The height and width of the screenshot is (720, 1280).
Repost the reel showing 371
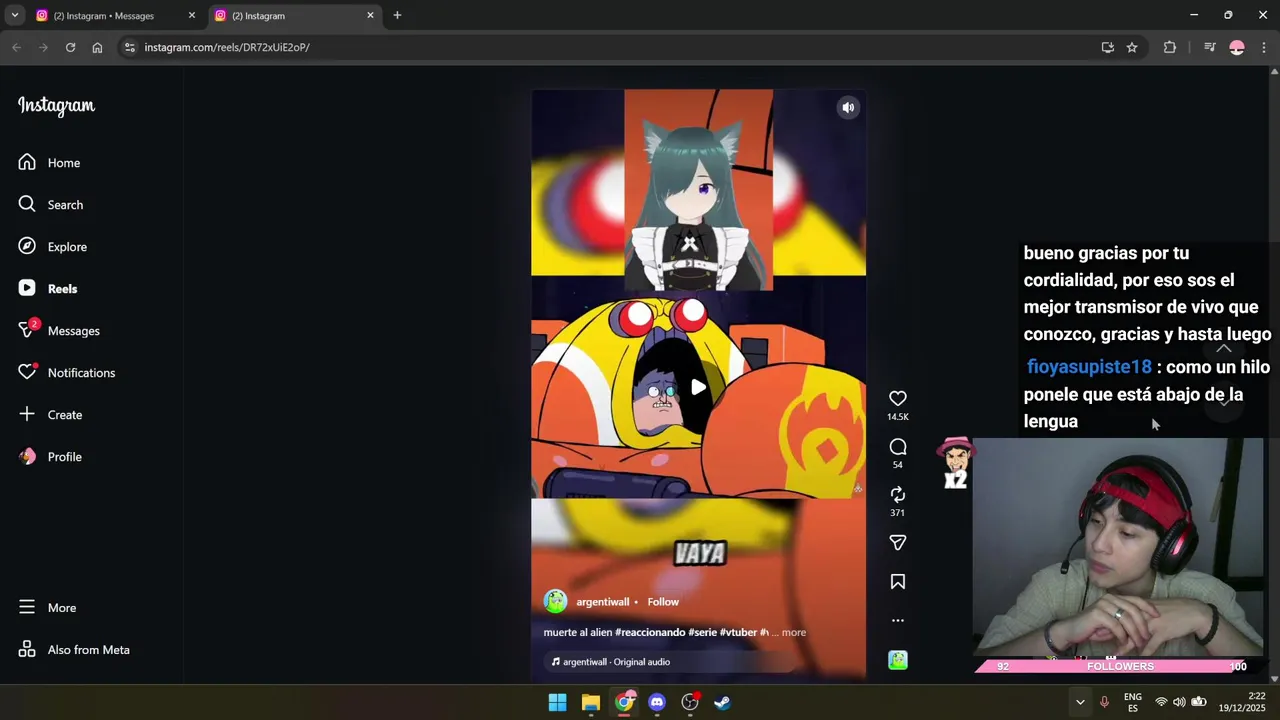pyautogui.click(x=898, y=495)
